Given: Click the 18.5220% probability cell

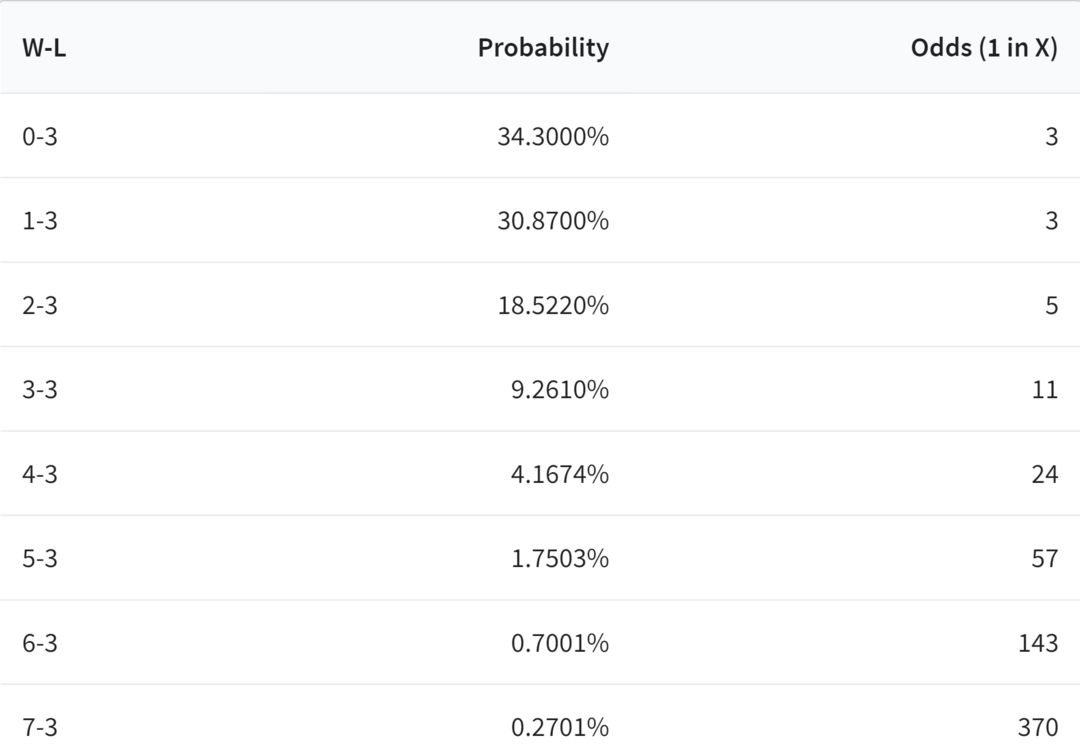Looking at the screenshot, I should pyautogui.click(x=553, y=305).
